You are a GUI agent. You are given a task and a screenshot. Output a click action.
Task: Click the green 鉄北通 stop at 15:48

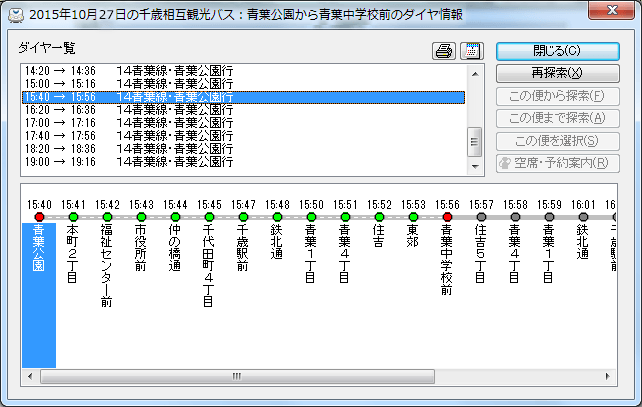(x=278, y=216)
